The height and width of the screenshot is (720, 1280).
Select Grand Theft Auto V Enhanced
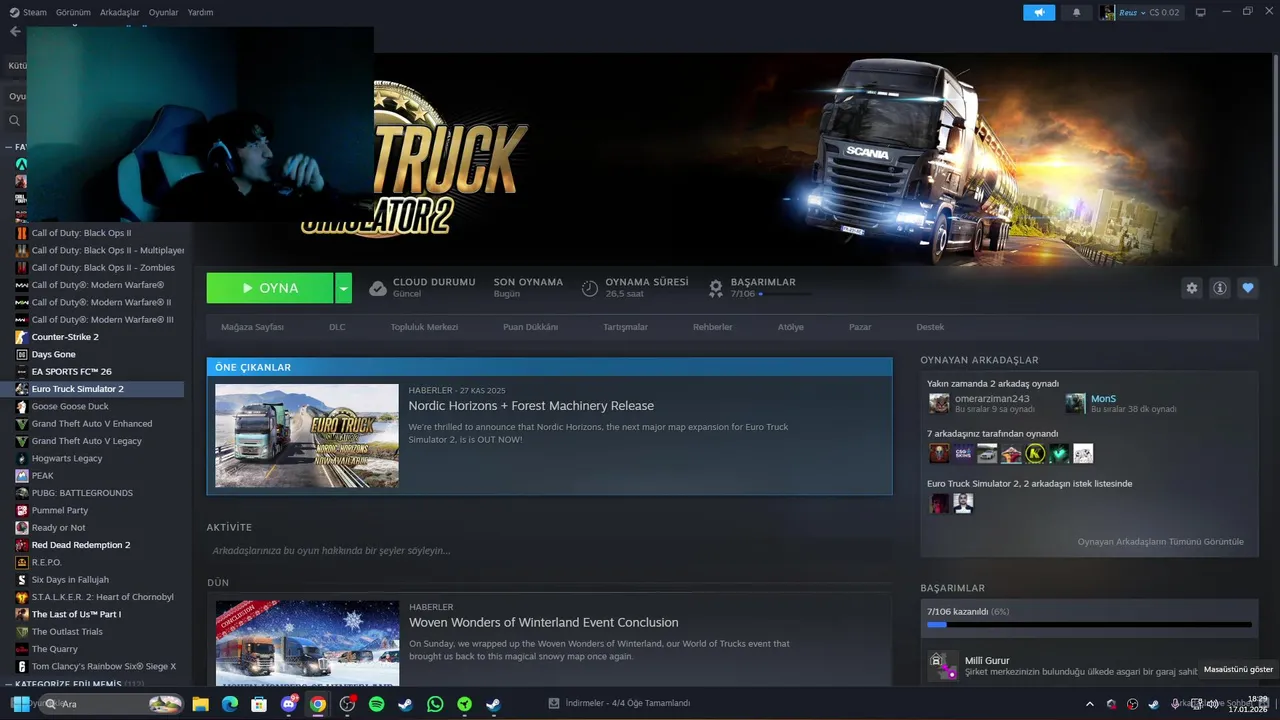click(92, 424)
